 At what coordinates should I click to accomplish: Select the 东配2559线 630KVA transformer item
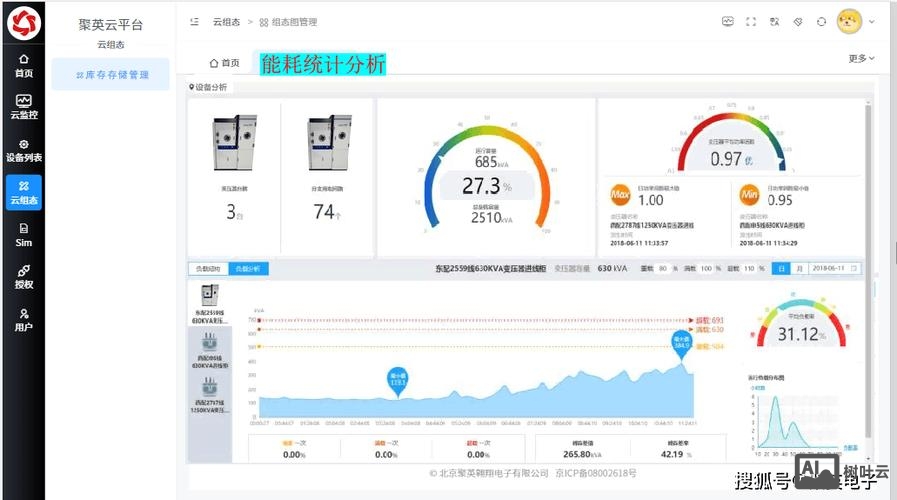click(x=210, y=303)
